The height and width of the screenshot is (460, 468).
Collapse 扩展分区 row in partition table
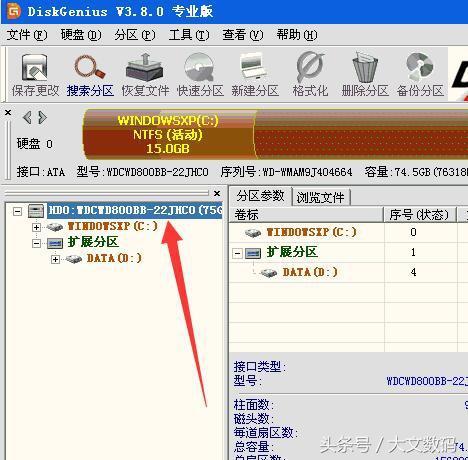coord(237,253)
